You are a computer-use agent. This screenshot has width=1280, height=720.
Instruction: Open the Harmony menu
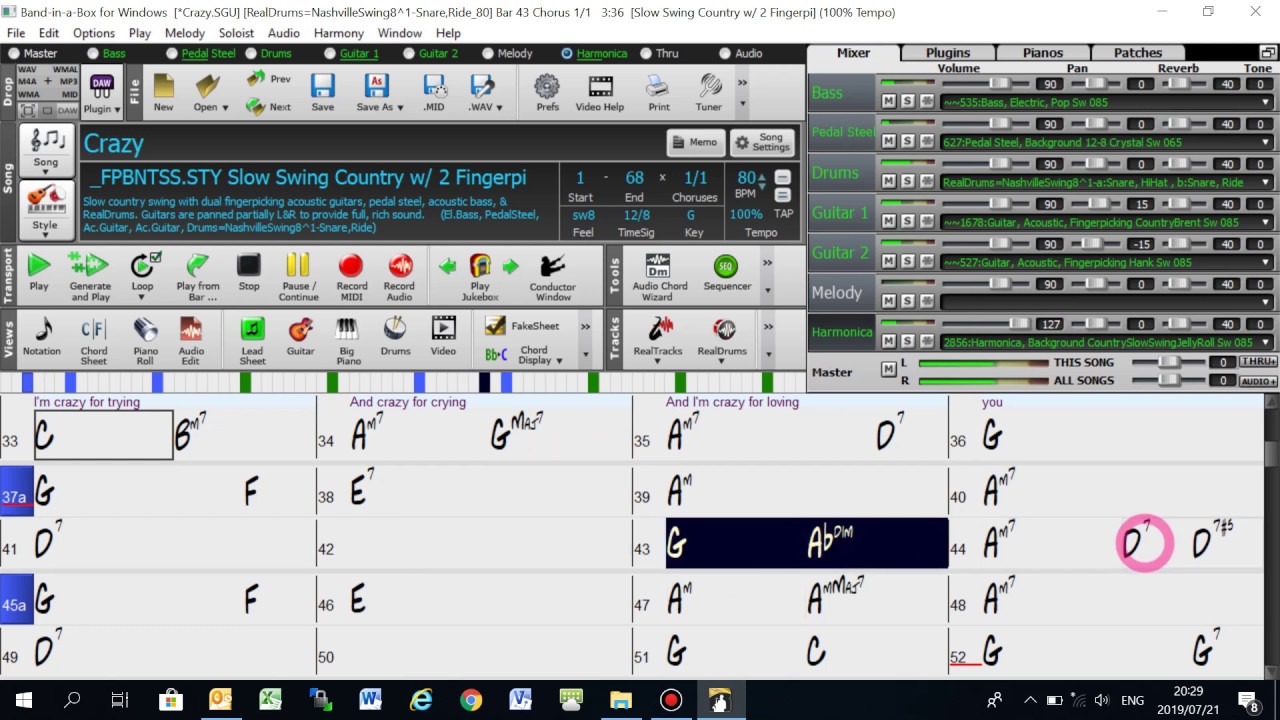pyautogui.click(x=338, y=33)
